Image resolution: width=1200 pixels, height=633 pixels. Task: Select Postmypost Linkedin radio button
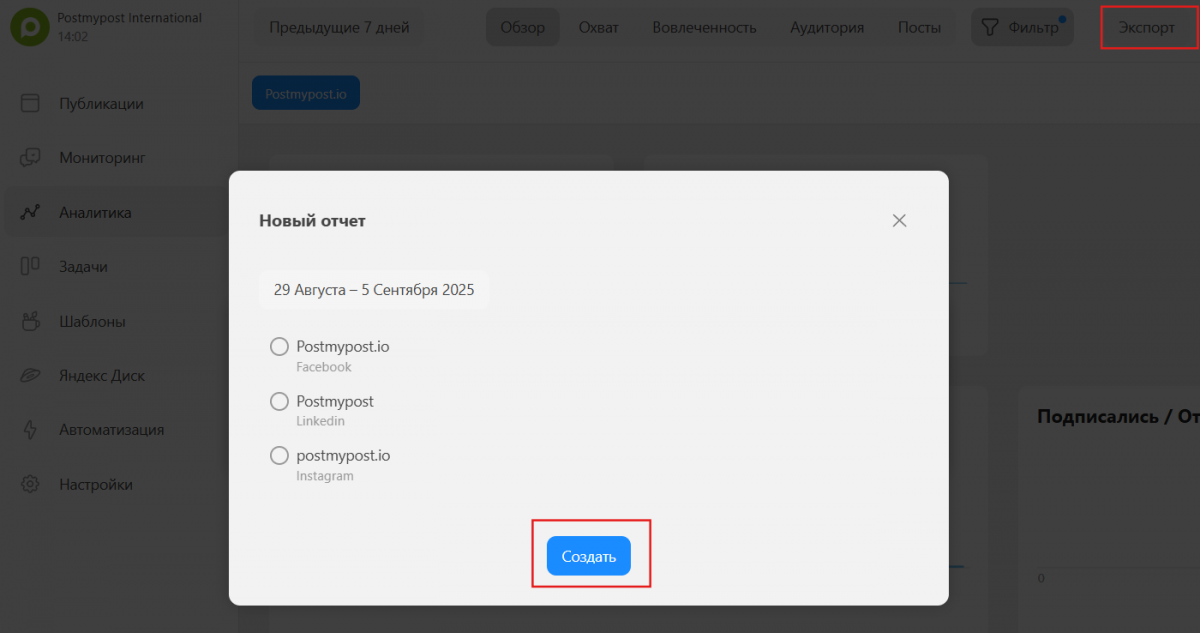tap(280, 401)
